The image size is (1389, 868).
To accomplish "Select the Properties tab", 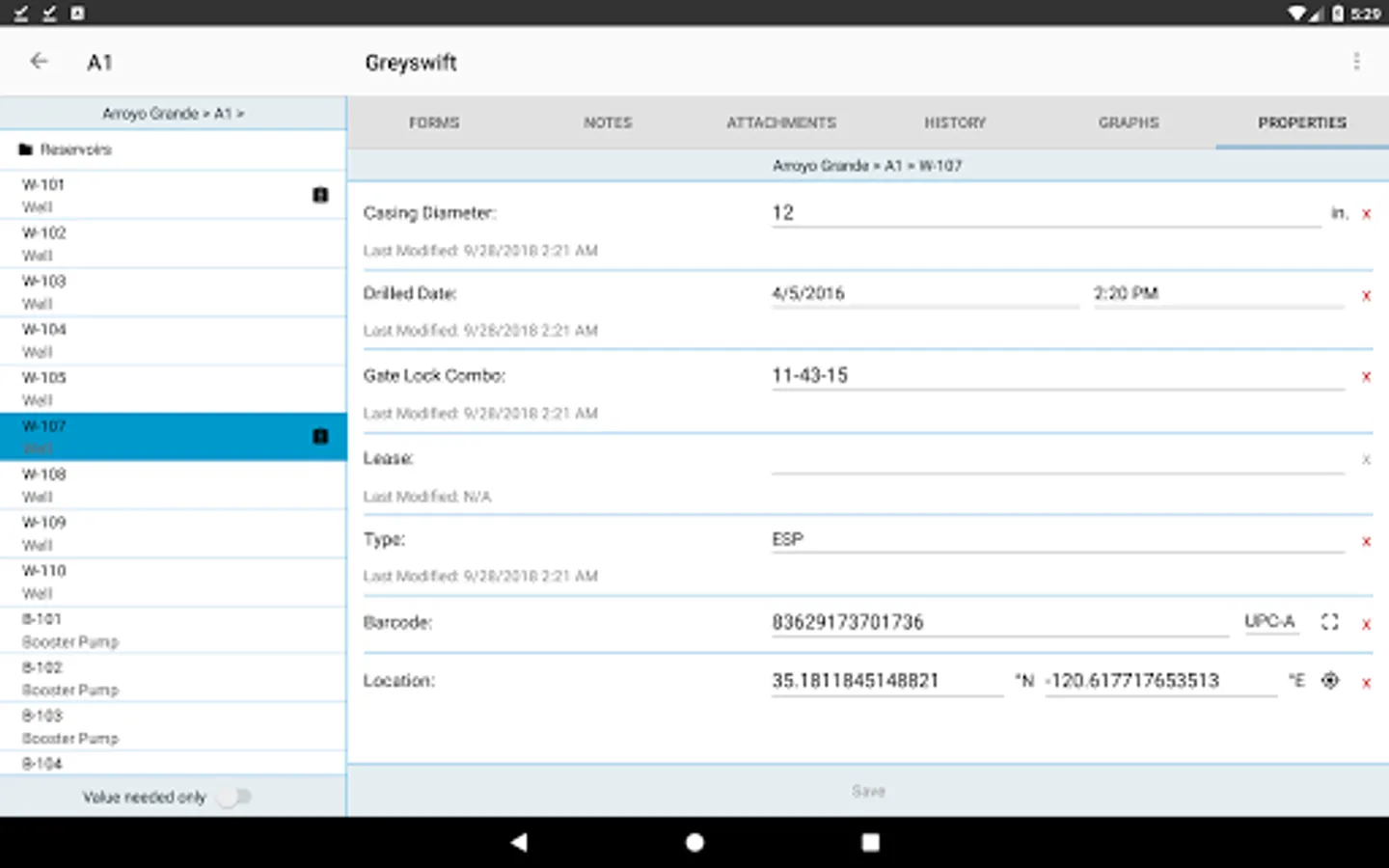I will pos(1302,122).
